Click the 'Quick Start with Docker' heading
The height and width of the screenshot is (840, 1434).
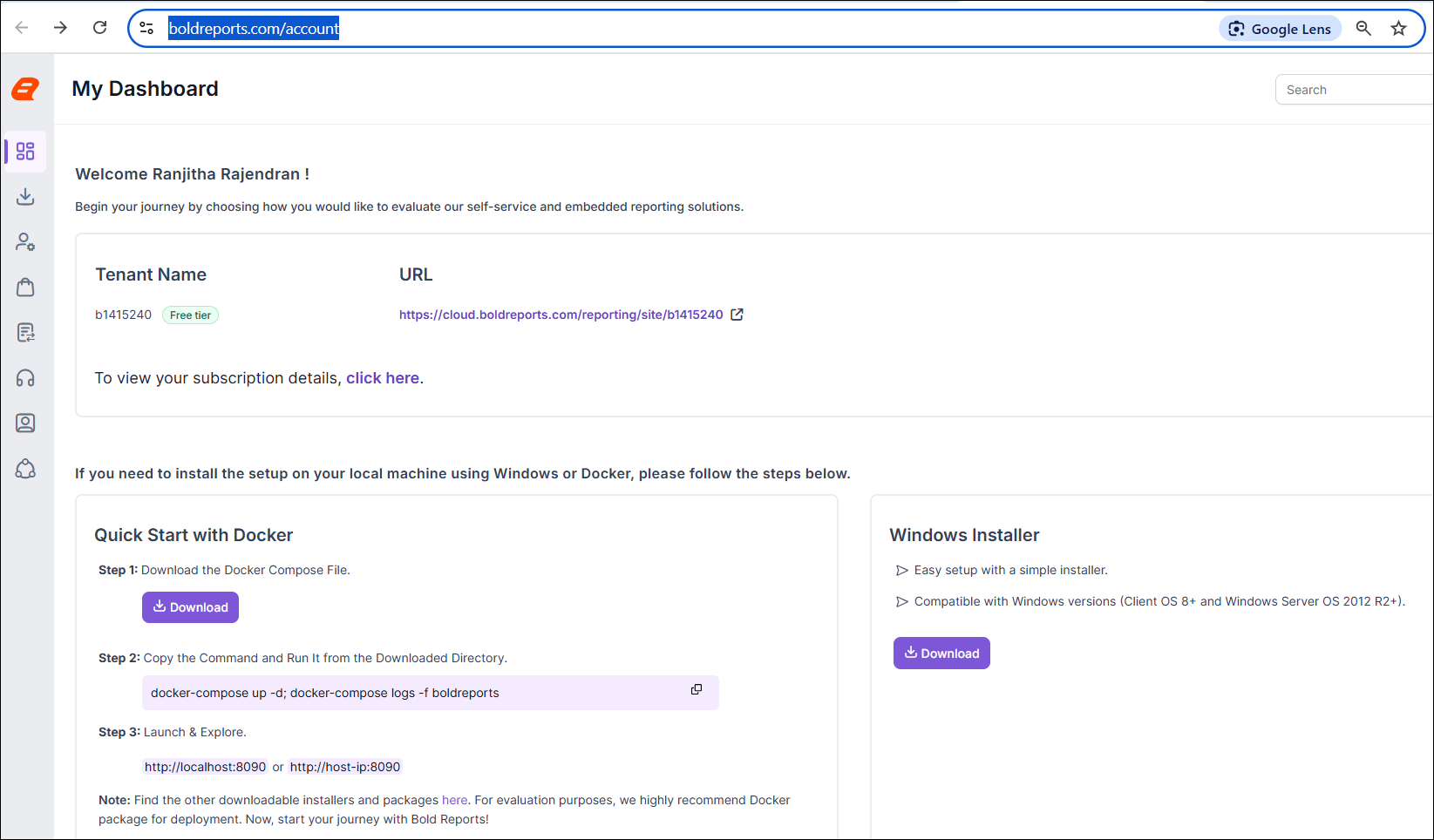click(x=194, y=535)
